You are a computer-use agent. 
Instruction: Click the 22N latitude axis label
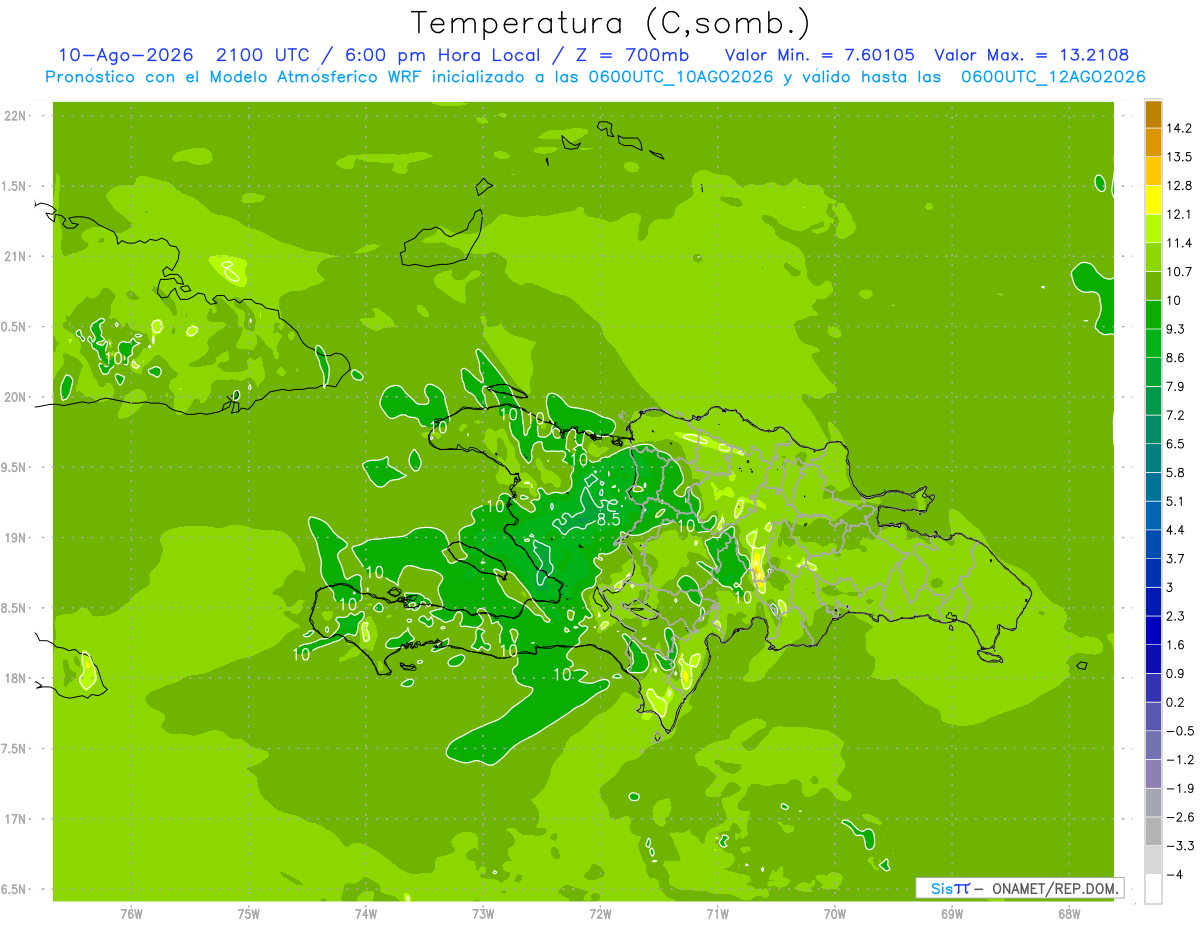(16, 116)
